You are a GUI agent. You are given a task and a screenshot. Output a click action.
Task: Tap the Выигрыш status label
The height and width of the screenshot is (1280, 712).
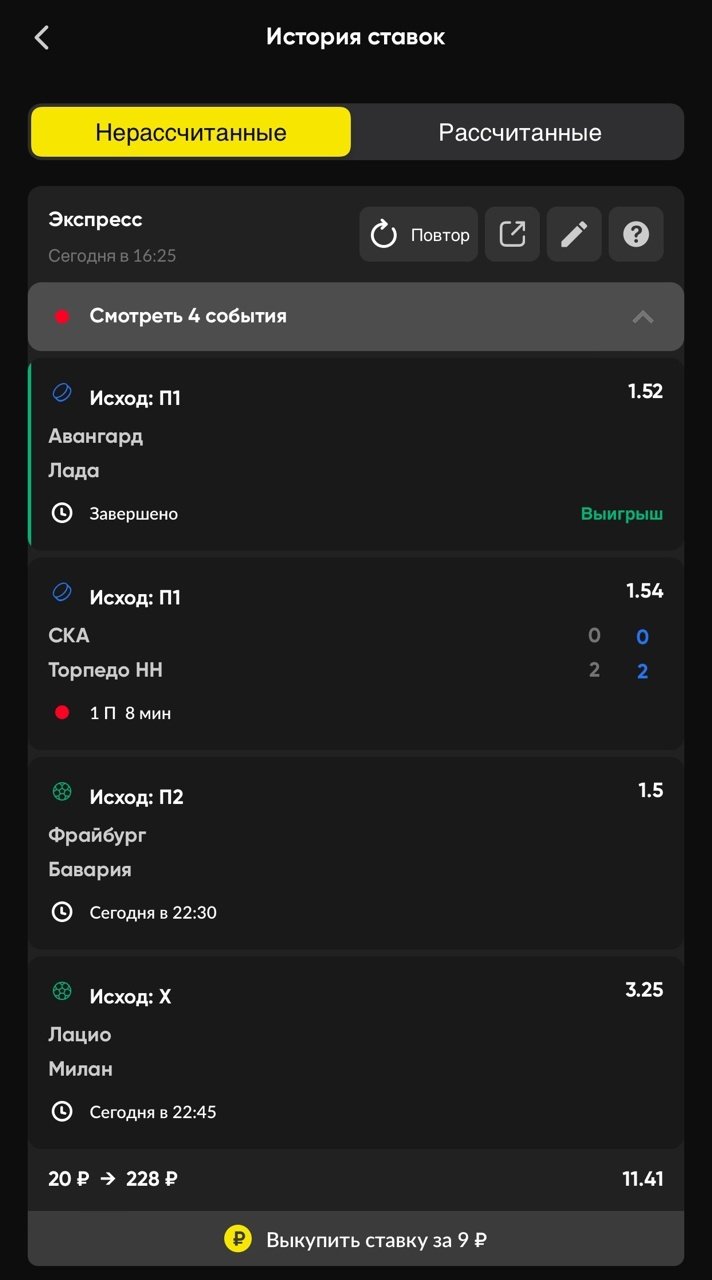click(621, 515)
